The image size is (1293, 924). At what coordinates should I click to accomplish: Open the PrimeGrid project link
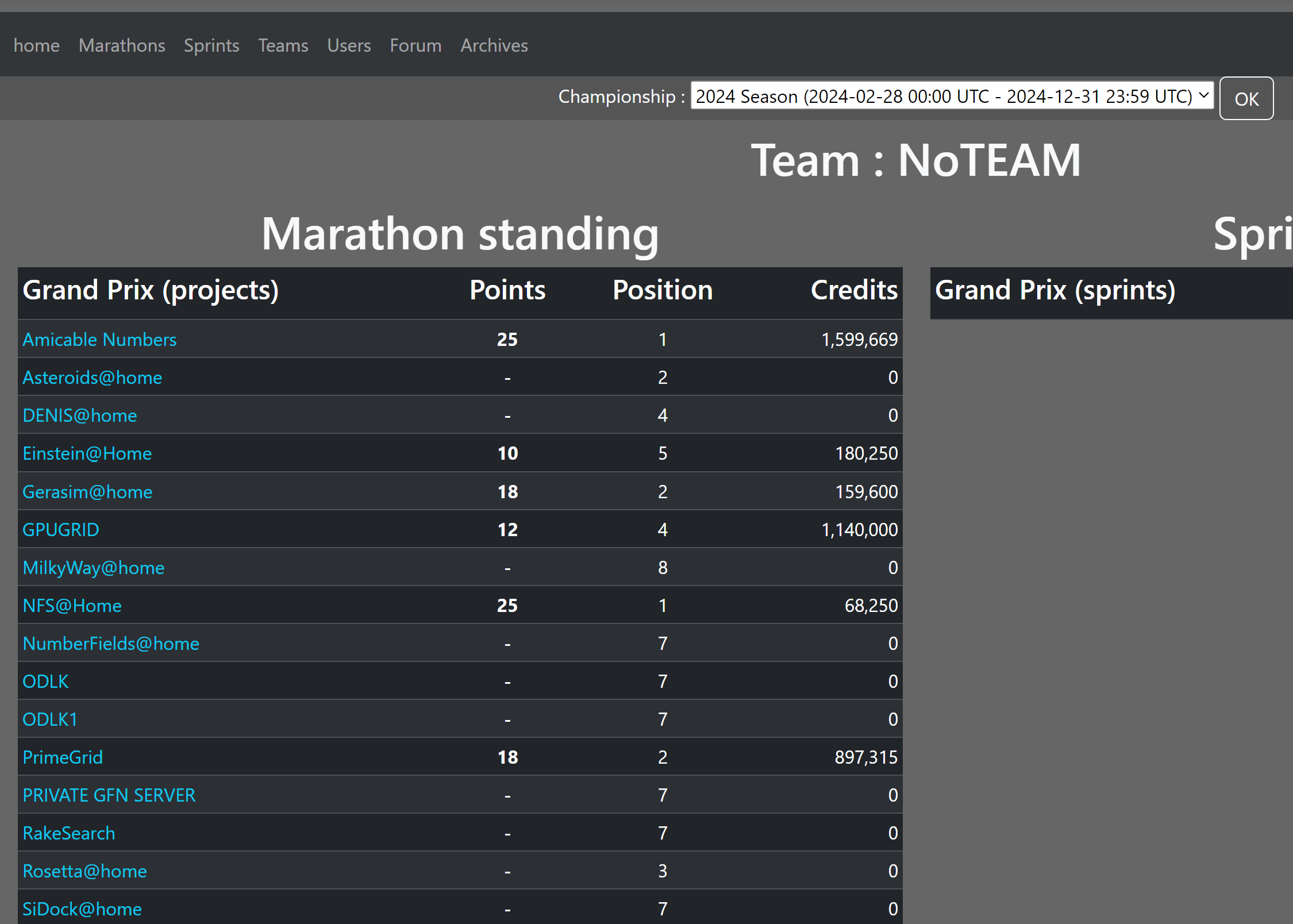[x=63, y=757]
